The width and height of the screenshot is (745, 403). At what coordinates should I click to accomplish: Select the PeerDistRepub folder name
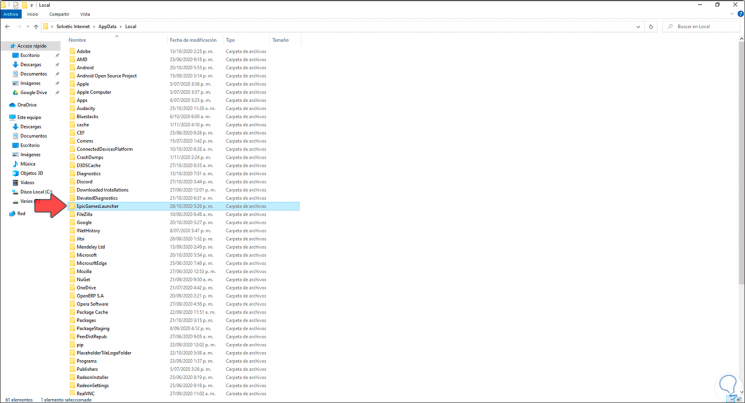tap(92, 336)
